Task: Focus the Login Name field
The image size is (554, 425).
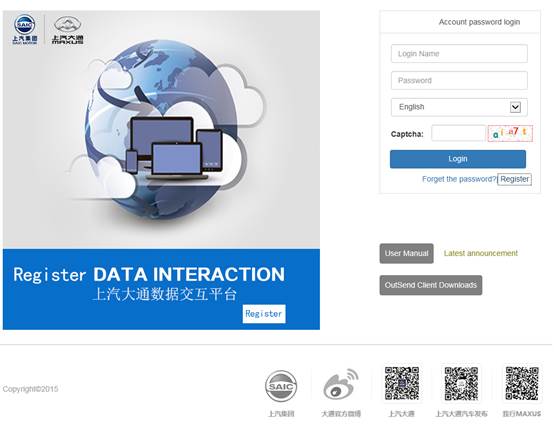Action: (x=459, y=54)
